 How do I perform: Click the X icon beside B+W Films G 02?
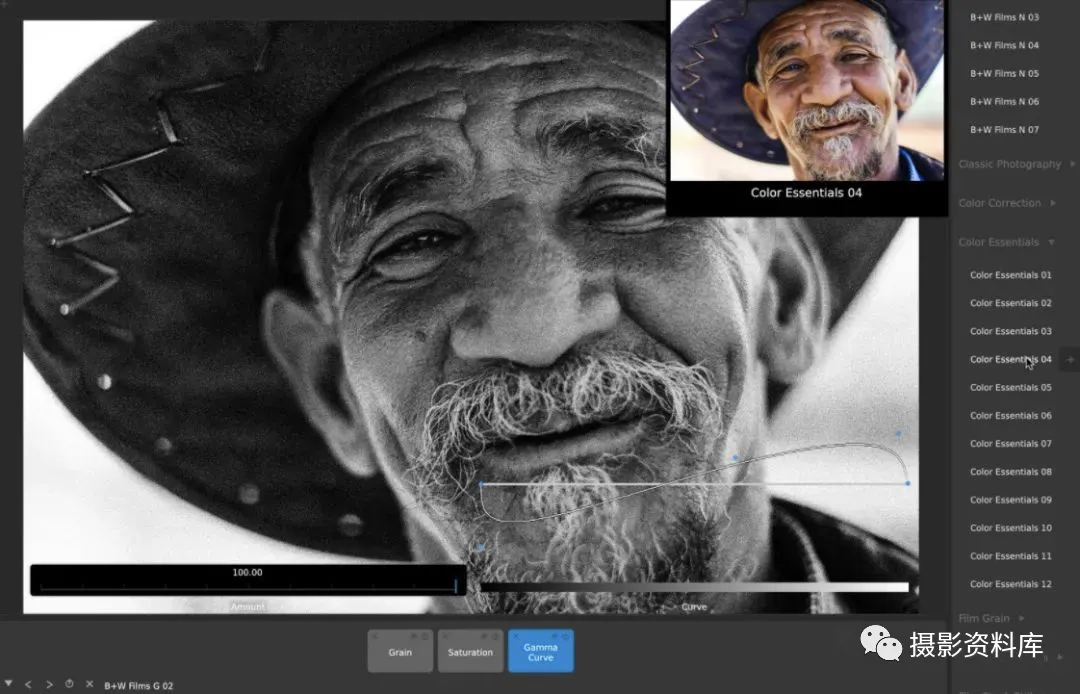pos(89,684)
